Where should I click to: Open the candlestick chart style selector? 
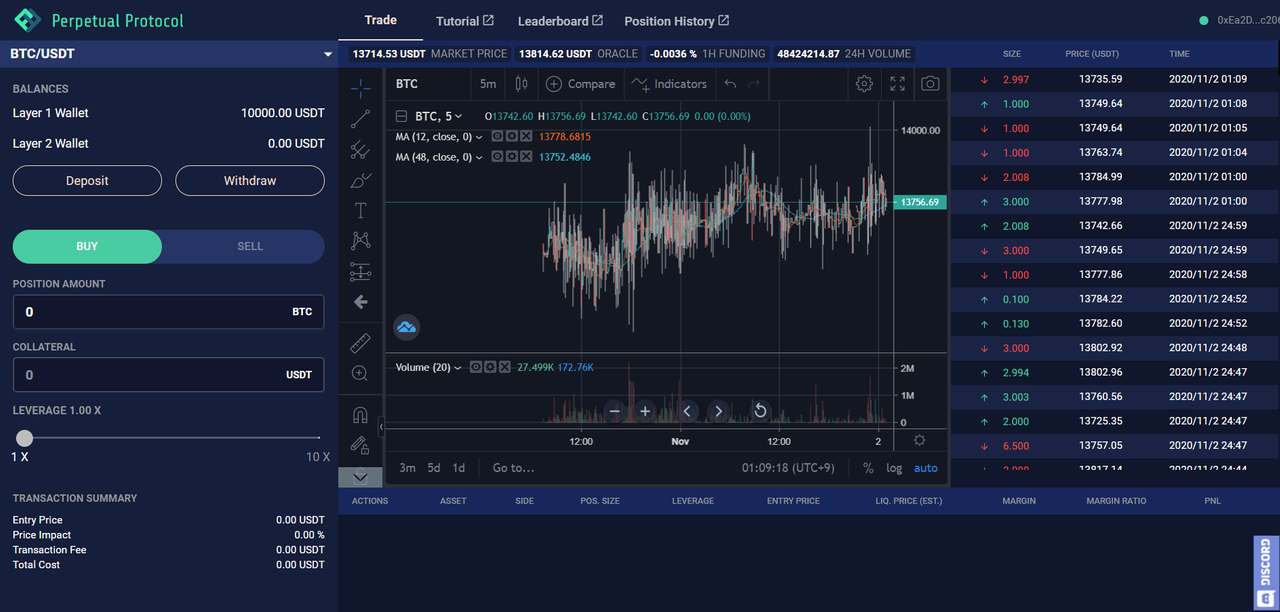coord(521,84)
